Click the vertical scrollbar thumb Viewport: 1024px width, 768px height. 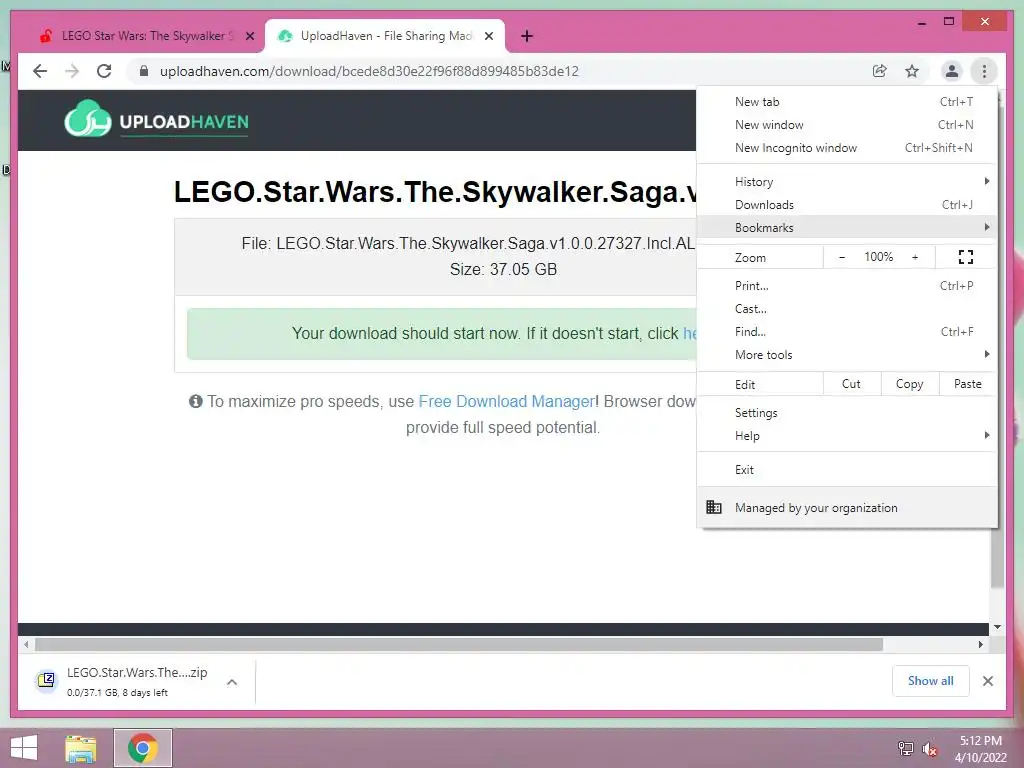point(997,558)
